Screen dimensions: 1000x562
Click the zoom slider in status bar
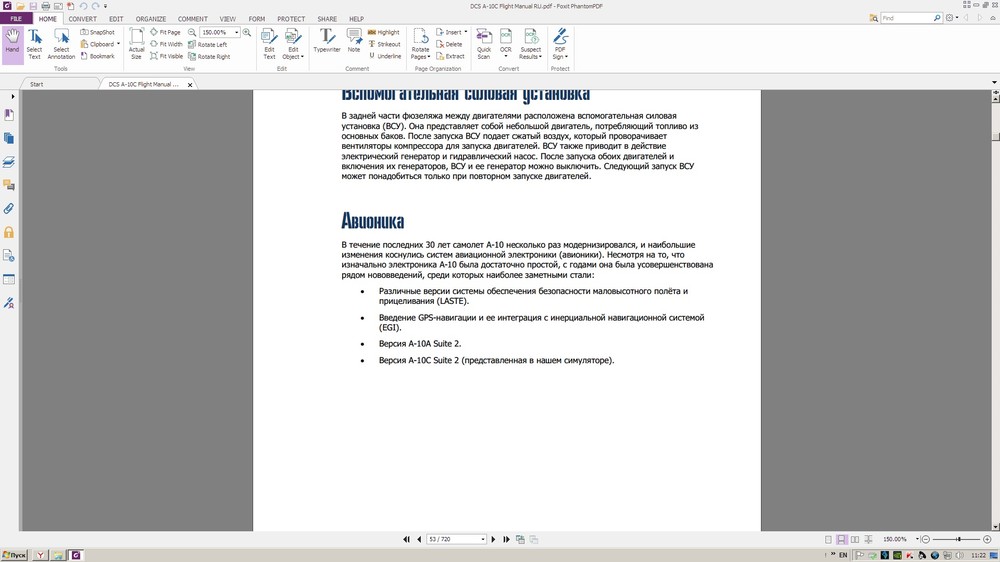958,539
